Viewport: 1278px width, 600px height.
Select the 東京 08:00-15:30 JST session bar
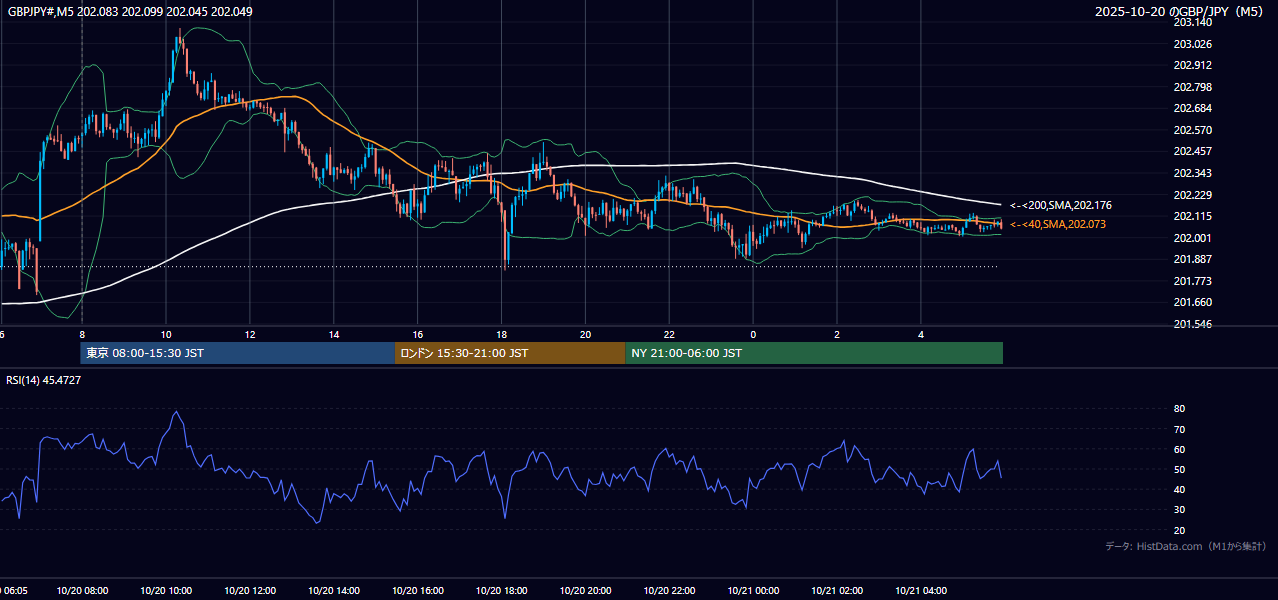click(x=238, y=353)
